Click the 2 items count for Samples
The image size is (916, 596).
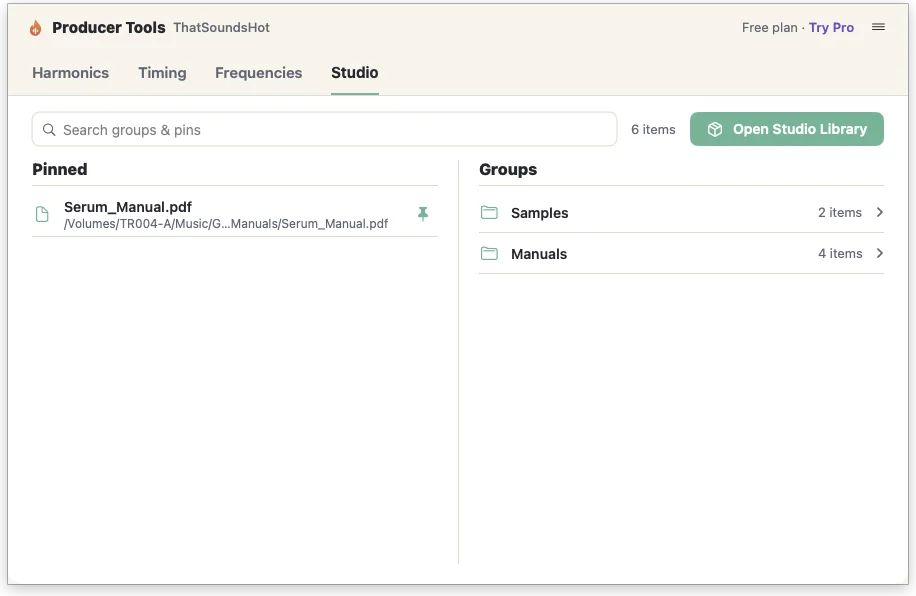click(839, 213)
